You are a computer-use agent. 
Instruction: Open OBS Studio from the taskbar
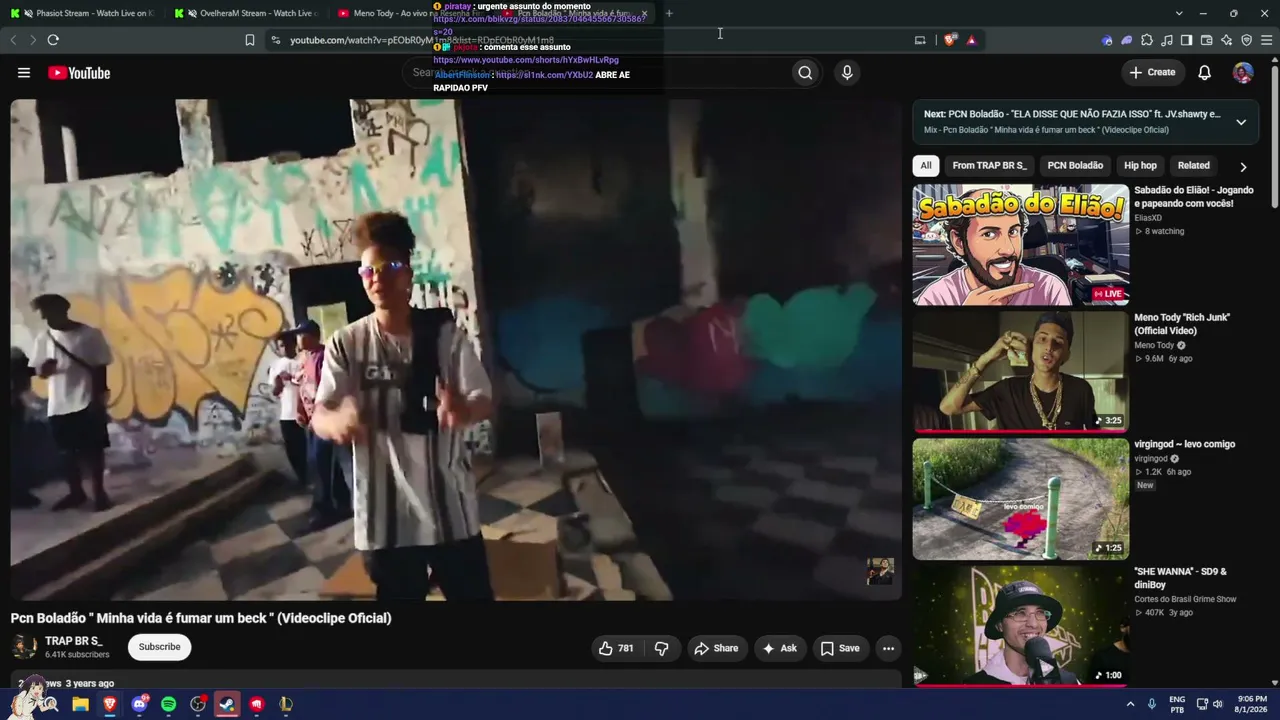point(198,704)
